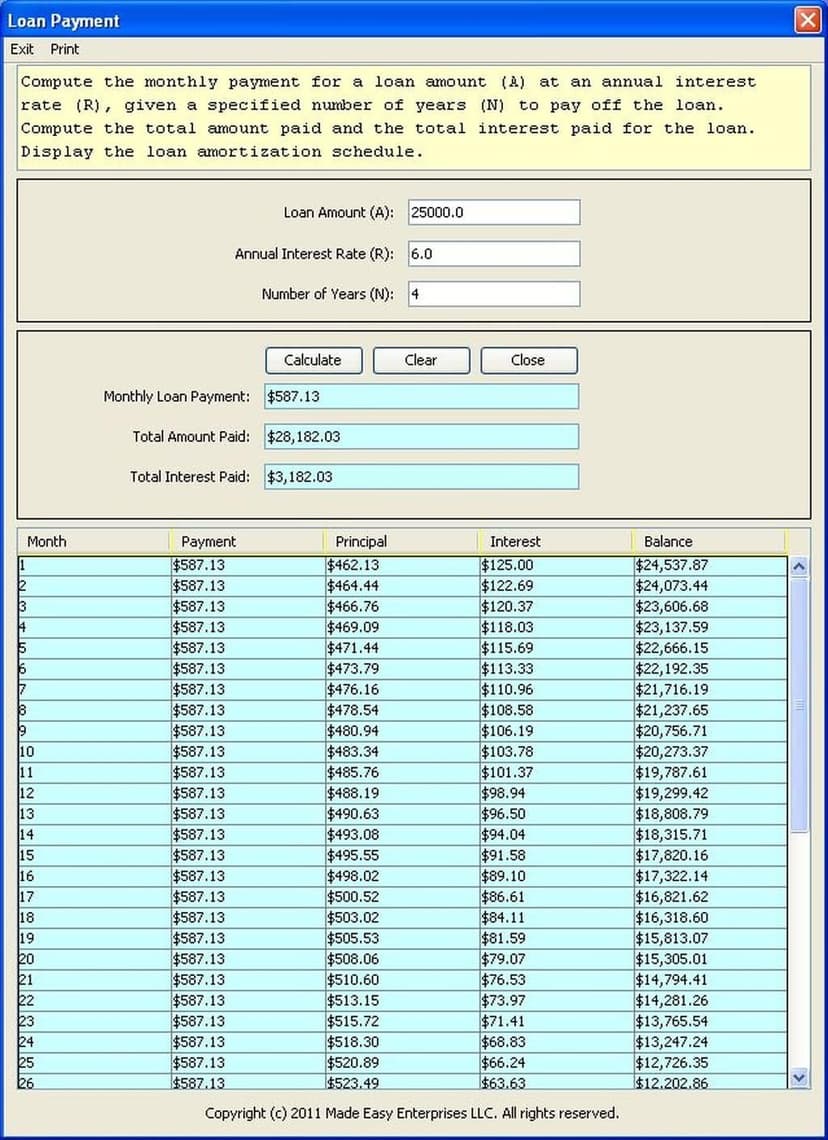Click the Clear button
This screenshot has width=828, height=1140.
(421, 360)
